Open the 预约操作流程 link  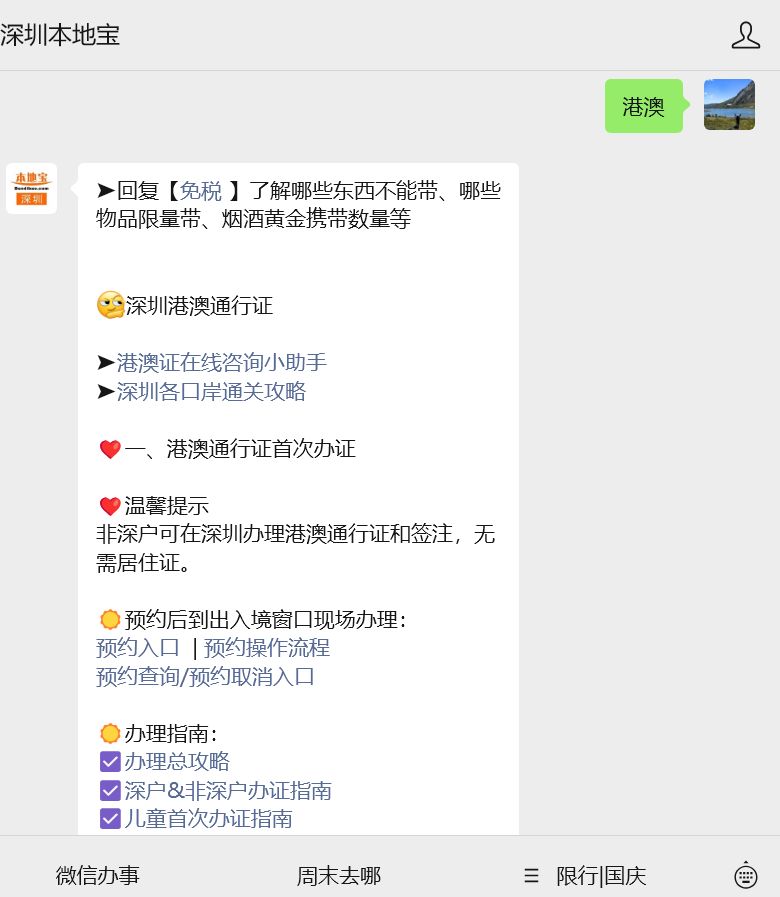267,648
